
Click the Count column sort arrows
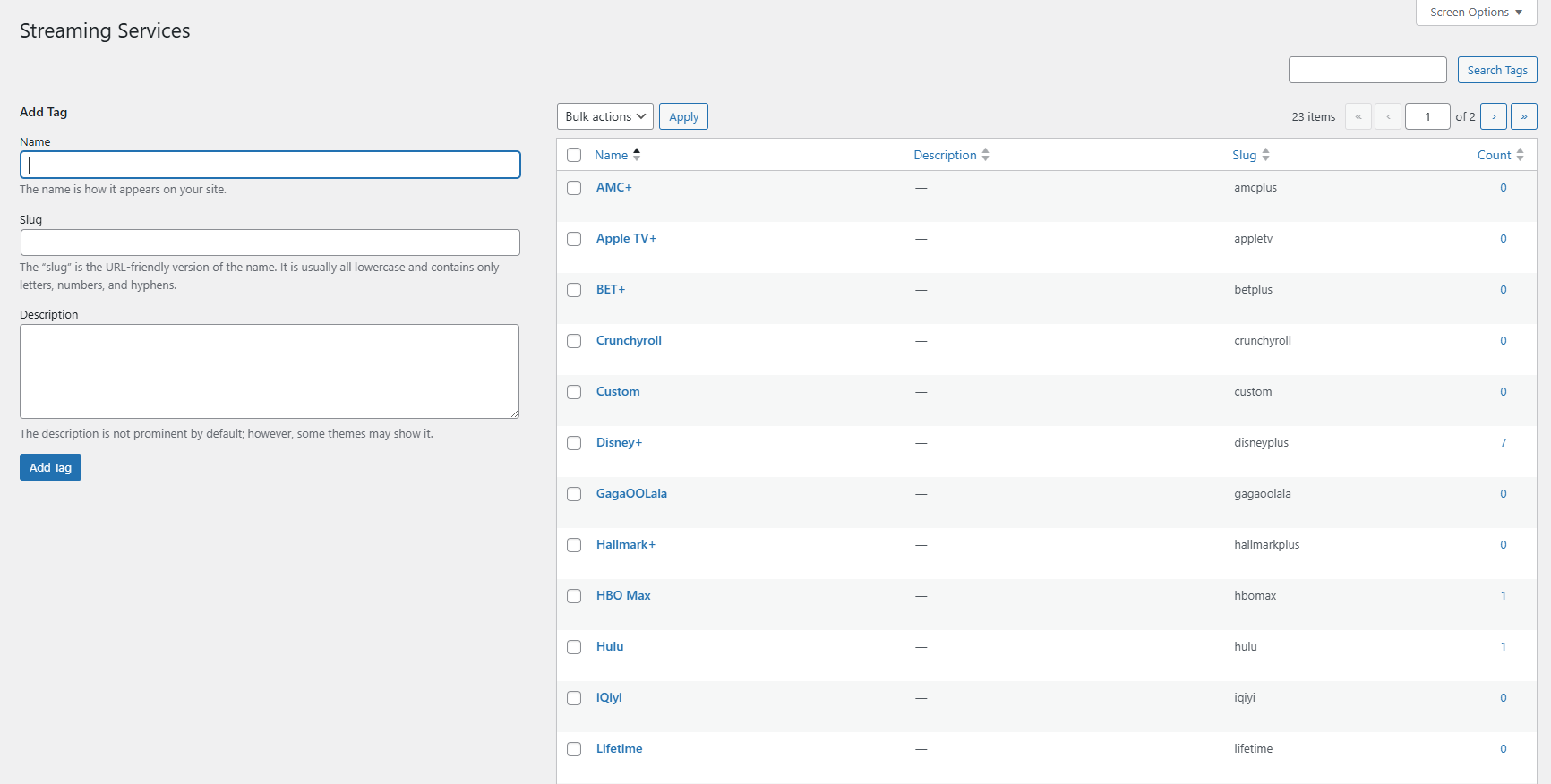tap(1520, 155)
